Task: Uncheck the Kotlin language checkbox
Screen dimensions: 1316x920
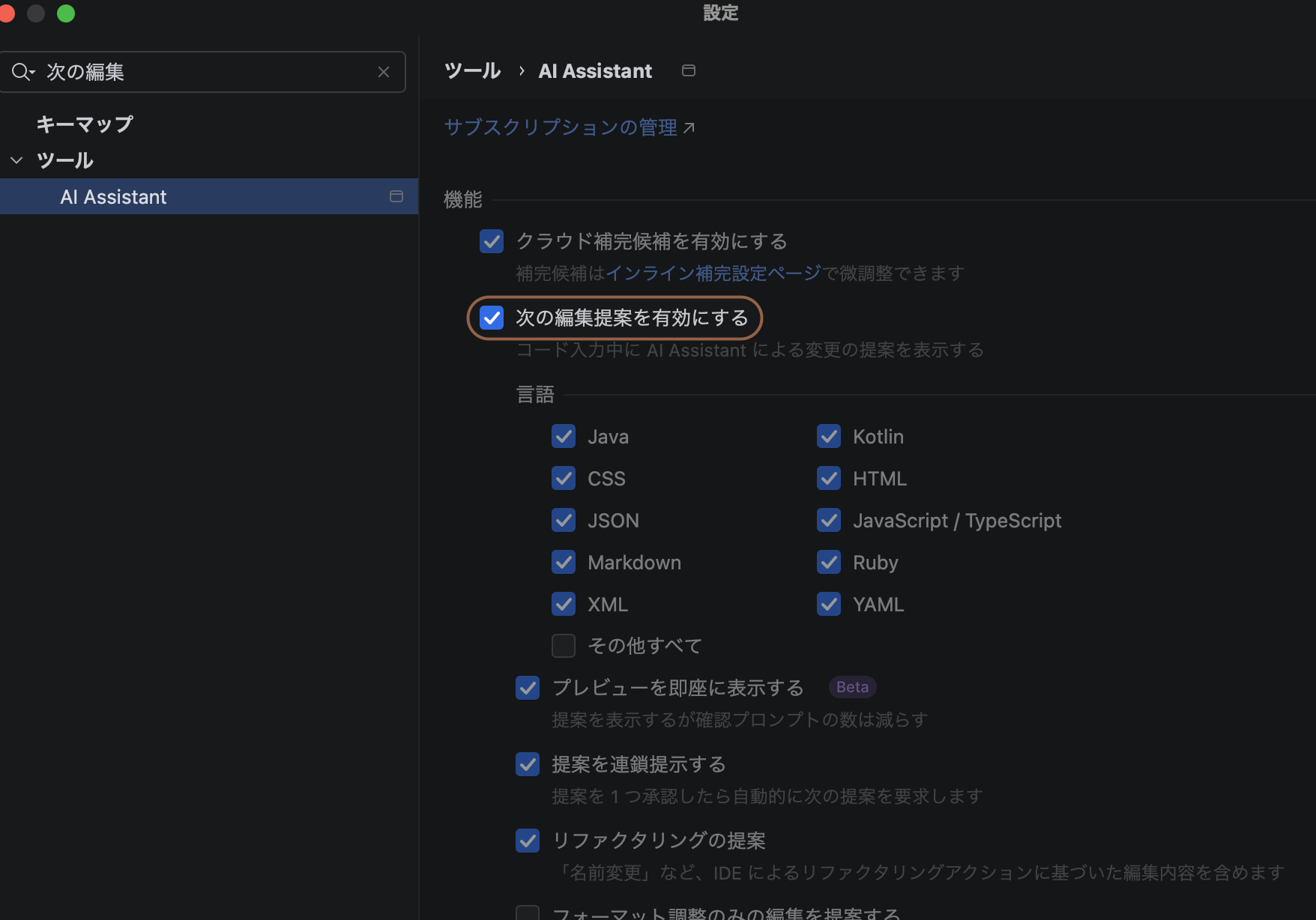Action: coord(829,437)
